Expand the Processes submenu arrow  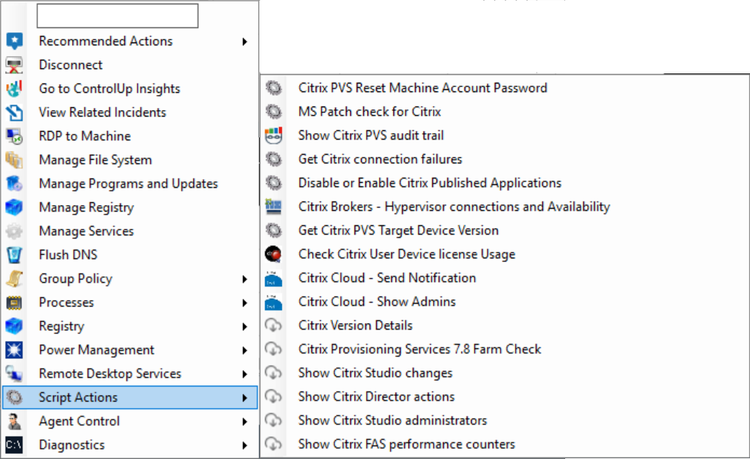pyautogui.click(x=245, y=303)
